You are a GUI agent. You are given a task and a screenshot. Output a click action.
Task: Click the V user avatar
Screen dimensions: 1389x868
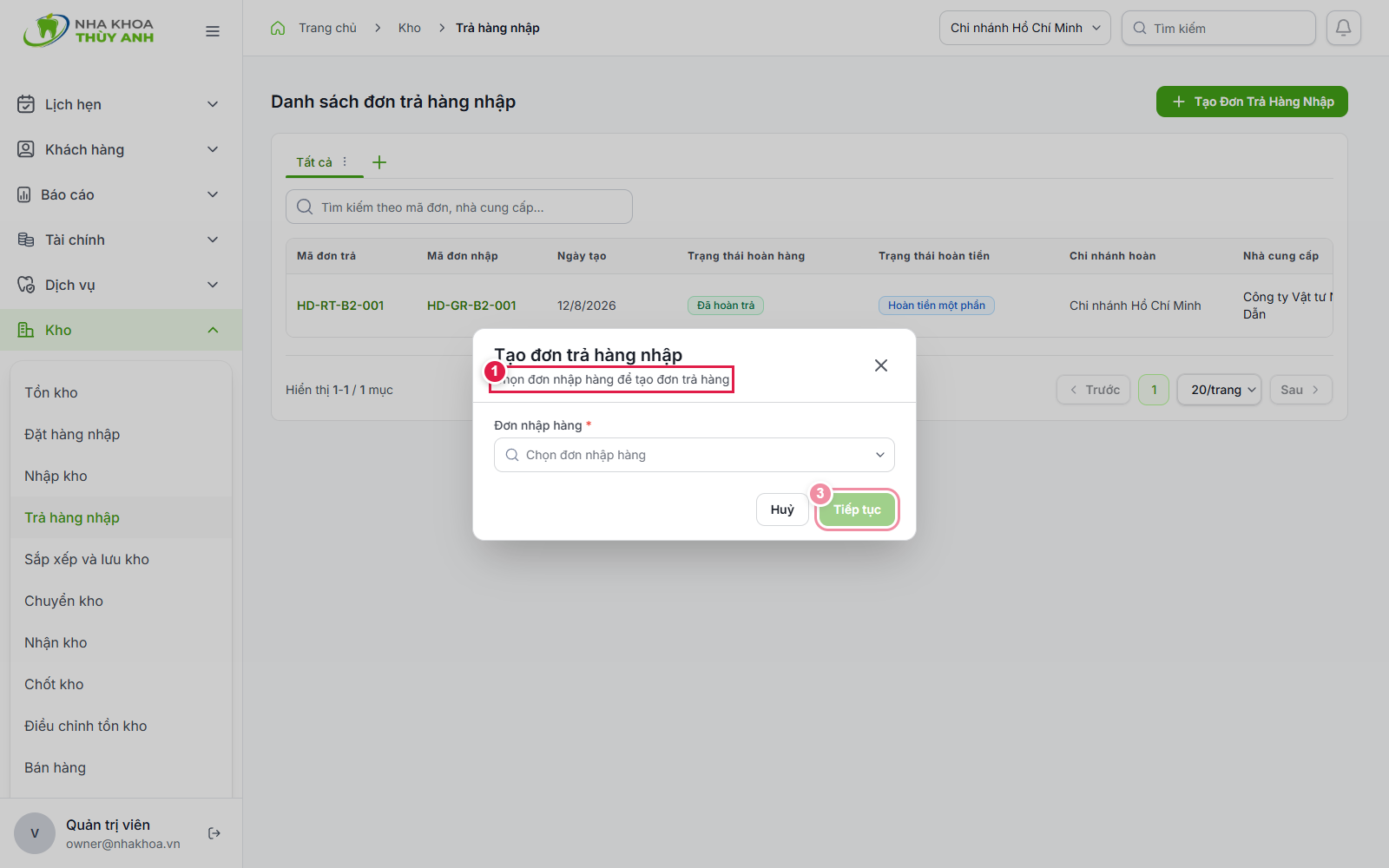(x=35, y=833)
